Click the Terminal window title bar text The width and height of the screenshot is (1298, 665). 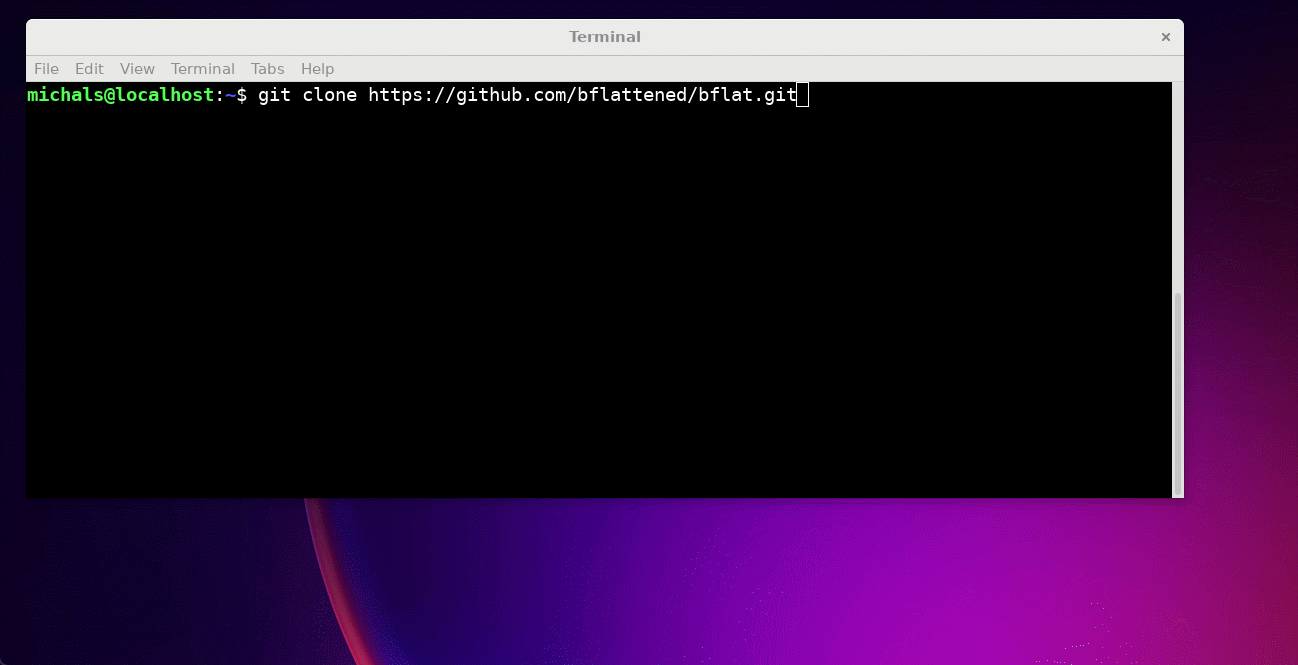pyautogui.click(x=604, y=37)
